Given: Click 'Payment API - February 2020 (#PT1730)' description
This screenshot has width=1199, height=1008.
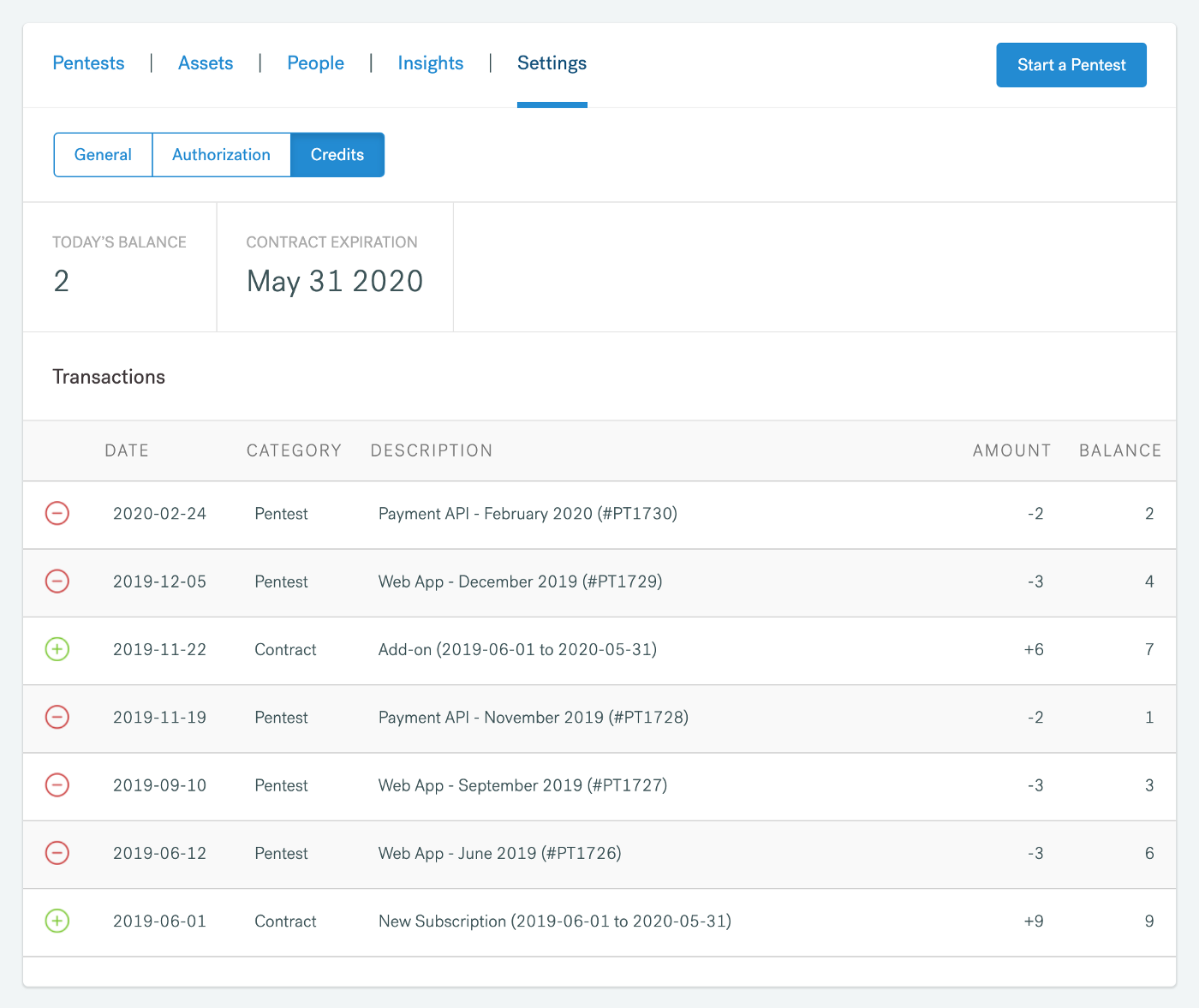Looking at the screenshot, I should click(x=528, y=514).
